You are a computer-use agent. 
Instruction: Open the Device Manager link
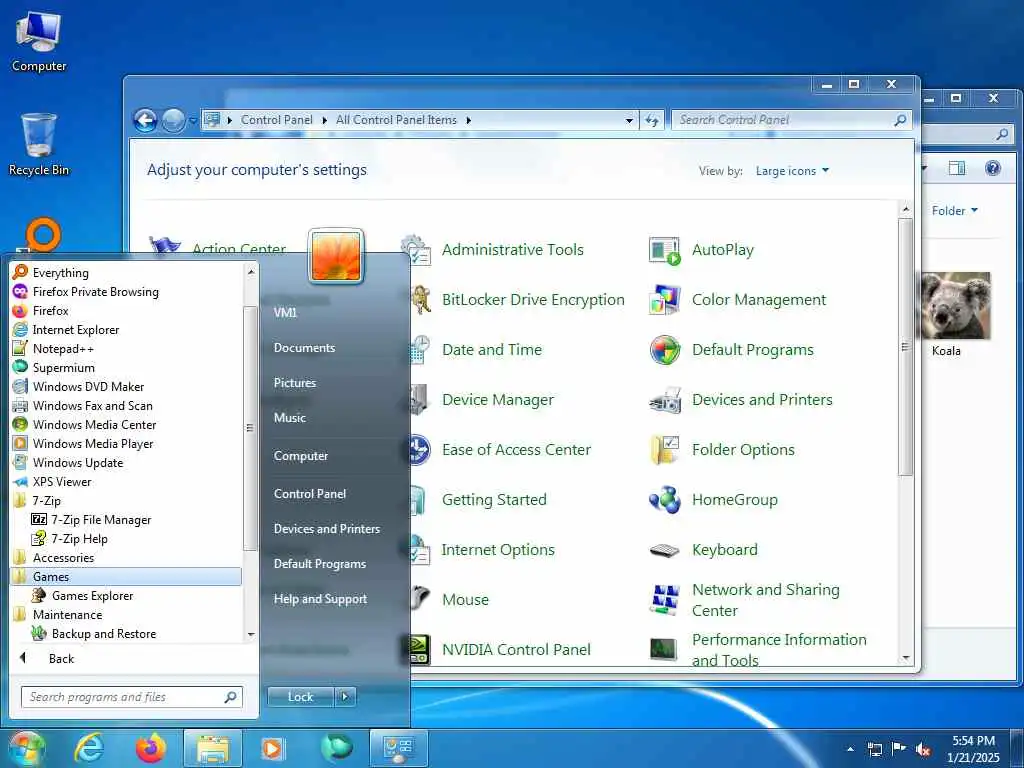click(498, 400)
